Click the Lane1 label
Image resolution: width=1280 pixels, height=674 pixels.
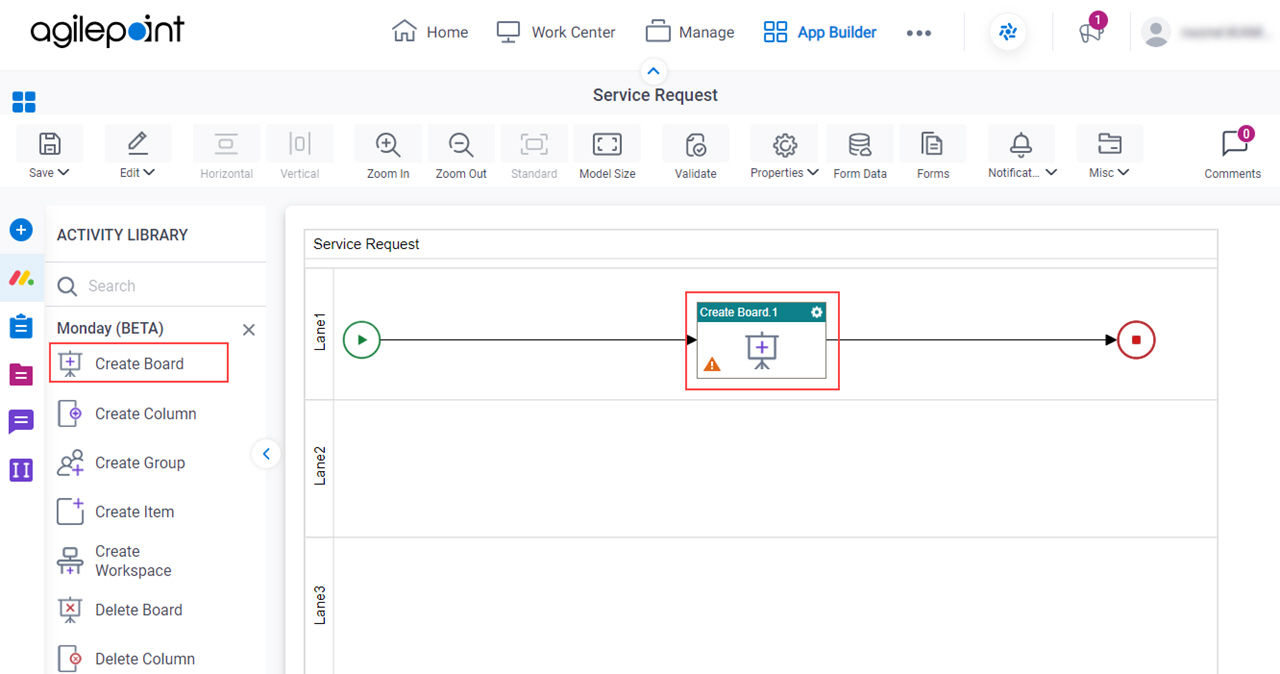point(320,332)
